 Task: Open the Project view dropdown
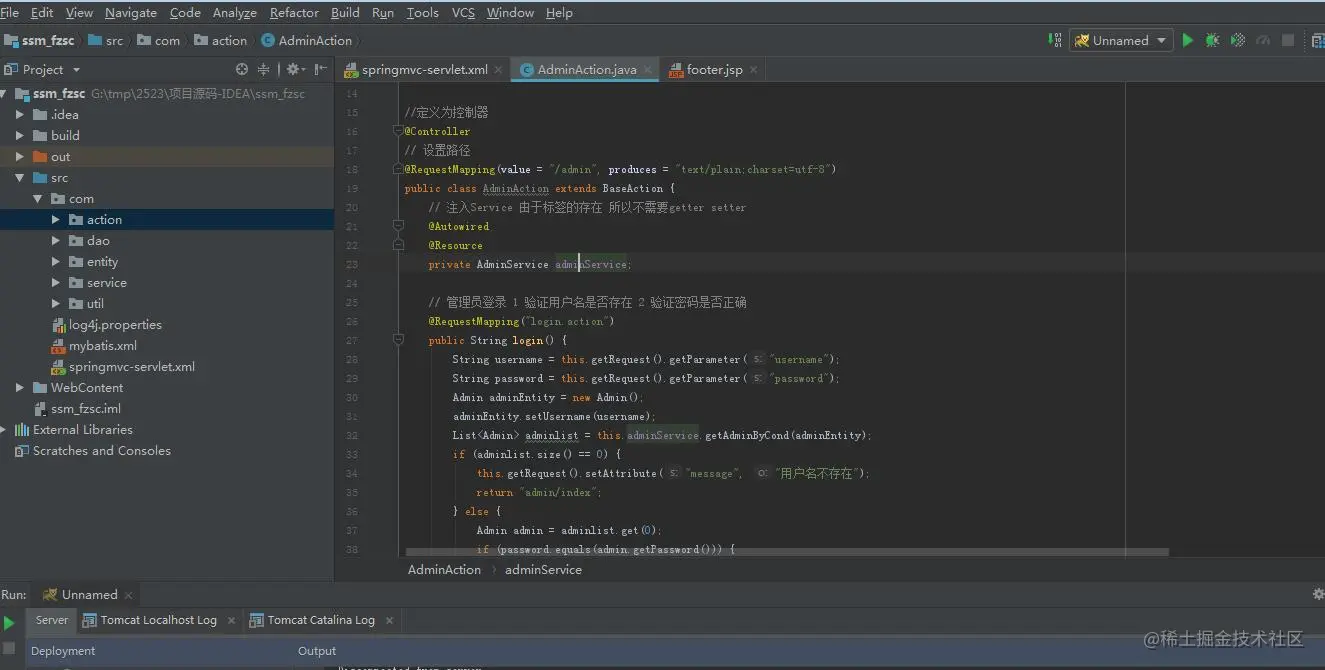pyautogui.click(x=76, y=70)
